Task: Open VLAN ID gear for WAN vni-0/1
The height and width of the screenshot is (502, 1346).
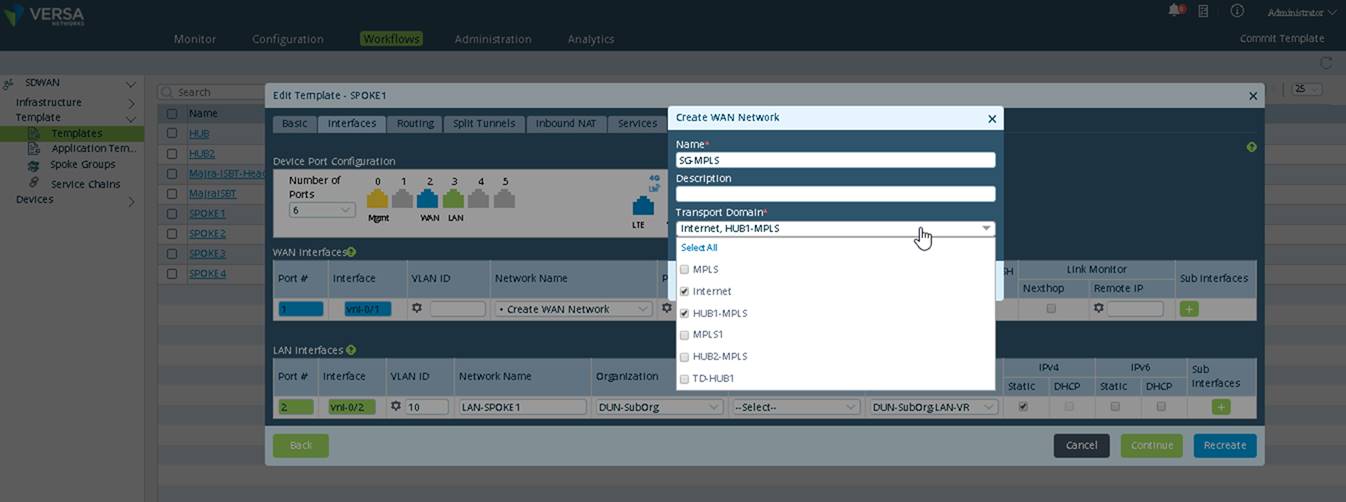Action: (x=417, y=309)
